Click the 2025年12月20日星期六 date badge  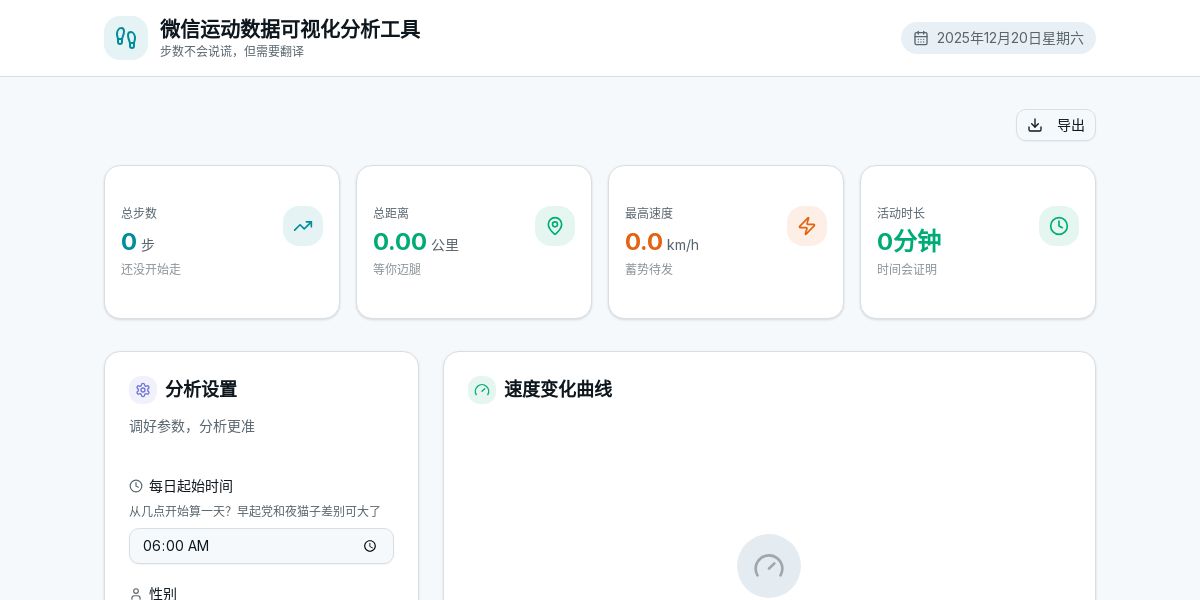coord(998,38)
